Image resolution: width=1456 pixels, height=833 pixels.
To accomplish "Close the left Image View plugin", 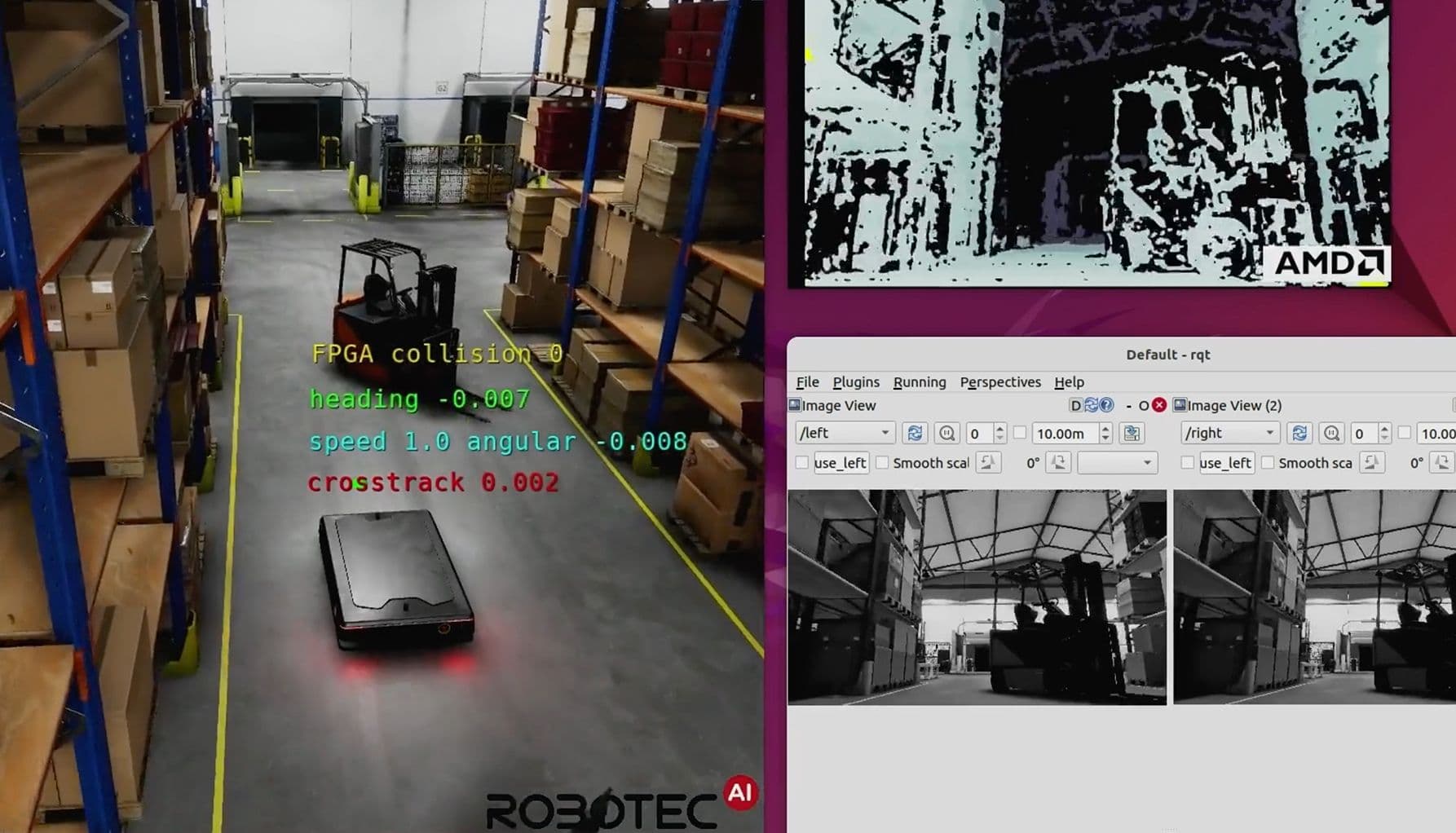I will click(x=1158, y=405).
